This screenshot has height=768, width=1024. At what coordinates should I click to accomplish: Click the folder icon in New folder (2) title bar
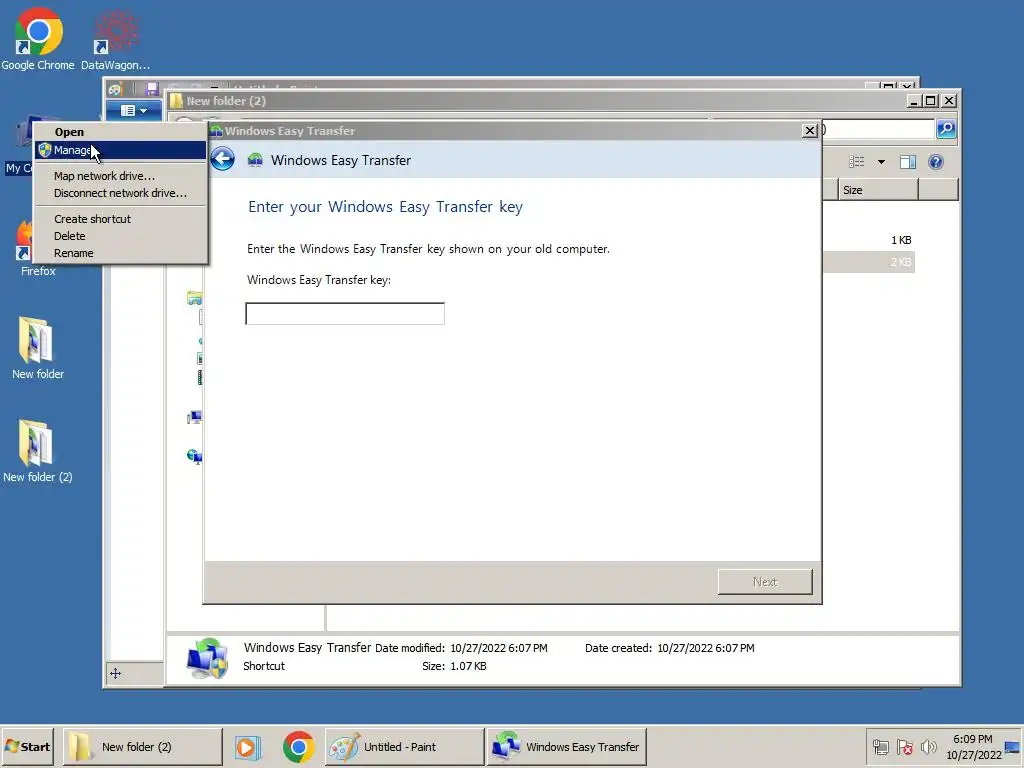tap(176, 101)
